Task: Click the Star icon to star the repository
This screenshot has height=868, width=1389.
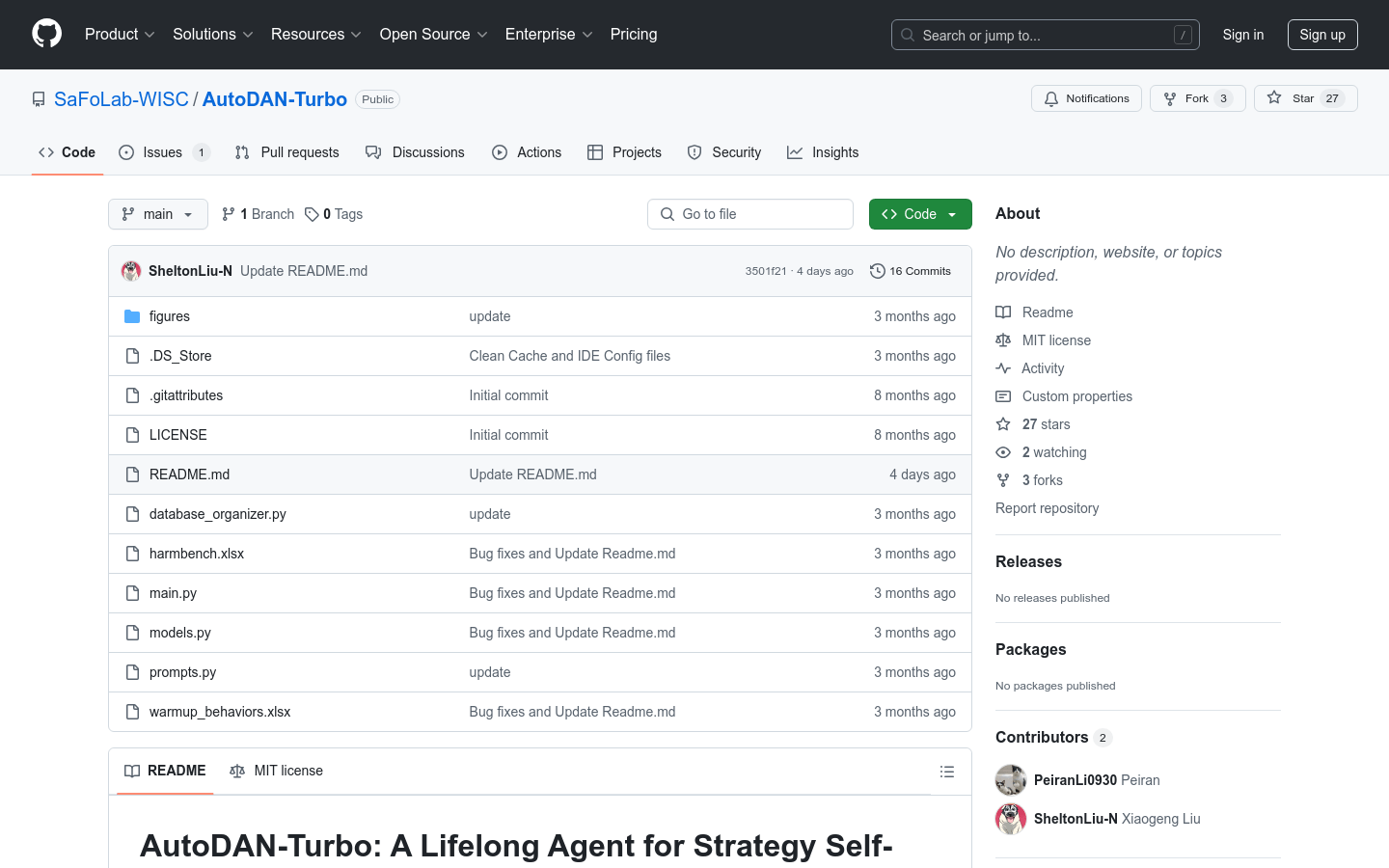Action: click(1274, 98)
